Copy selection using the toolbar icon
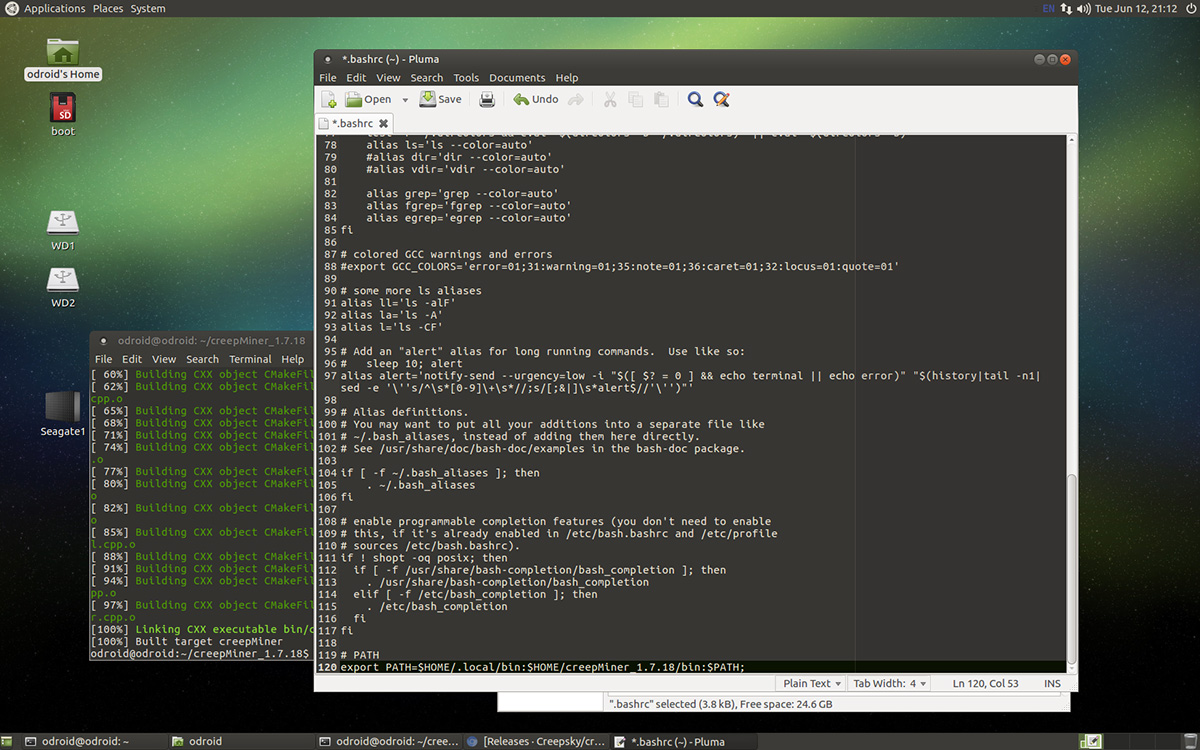The height and width of the screenshot is (750, 1200). pos(635,99)
